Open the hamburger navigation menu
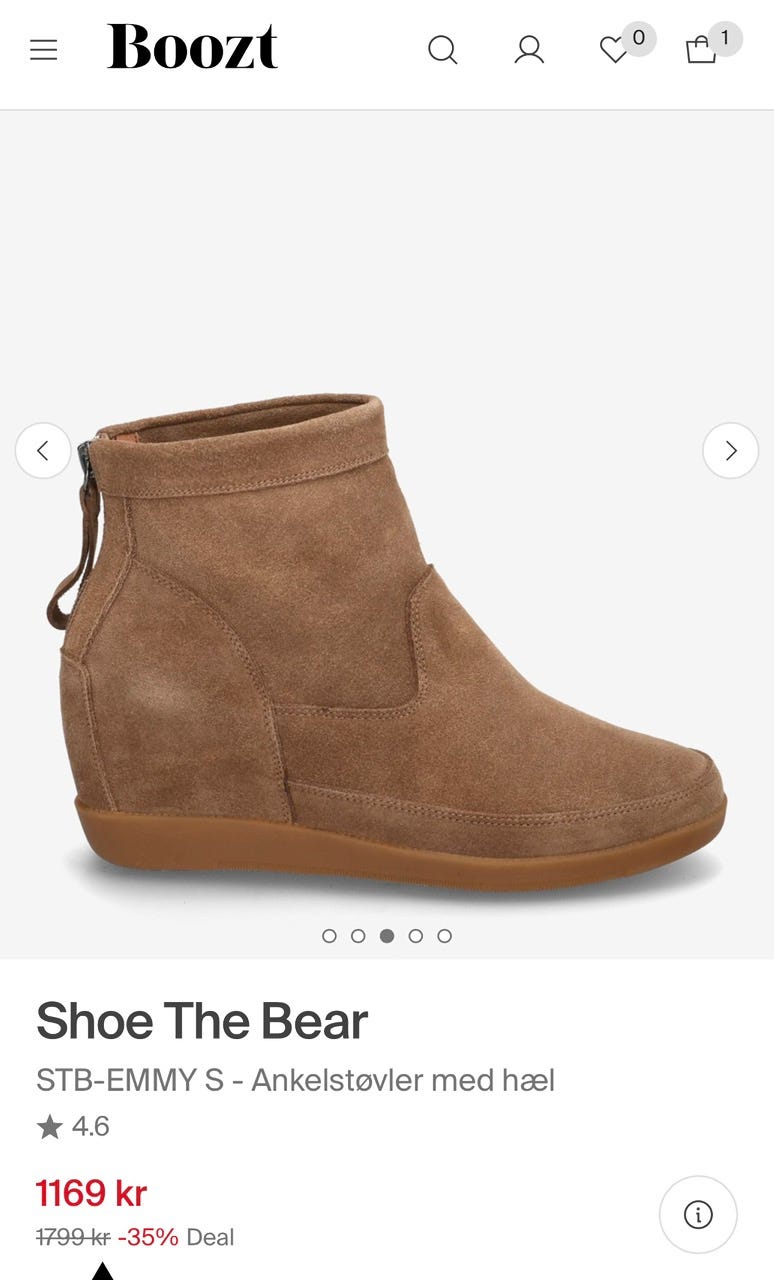This screenshot has height=1280, width=774. pyautogui.click(x=44, y=50)
